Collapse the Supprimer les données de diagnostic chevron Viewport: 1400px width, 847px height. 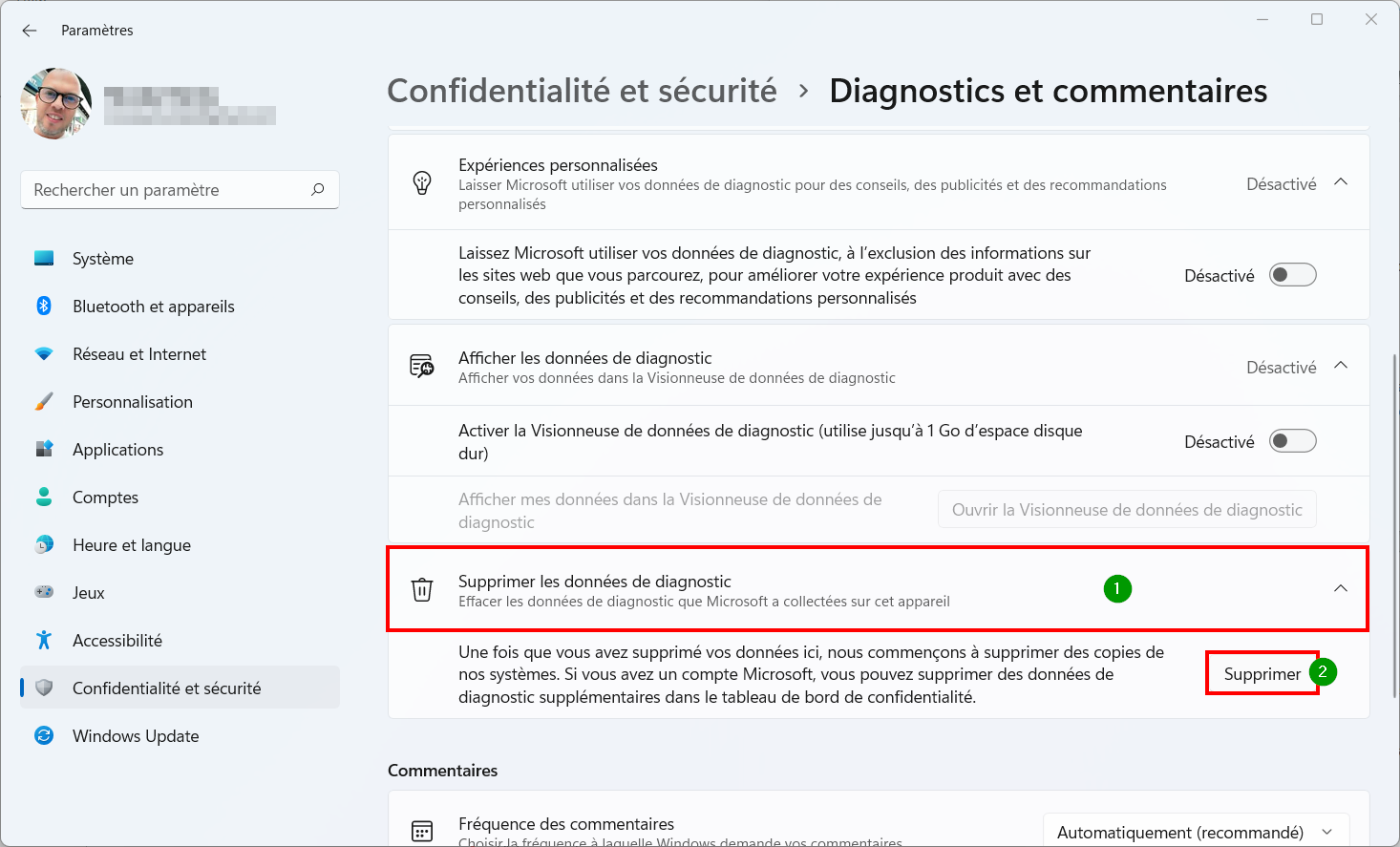coord(1341,588)
